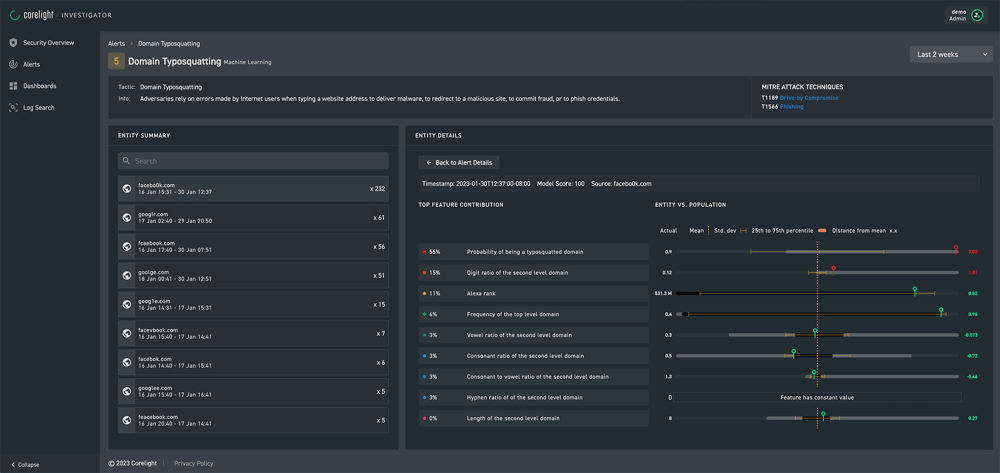This screenshot has height=473, width=1000.
Task: Open T1189 Drive-by Compromise link
Action: pos(809,98)
